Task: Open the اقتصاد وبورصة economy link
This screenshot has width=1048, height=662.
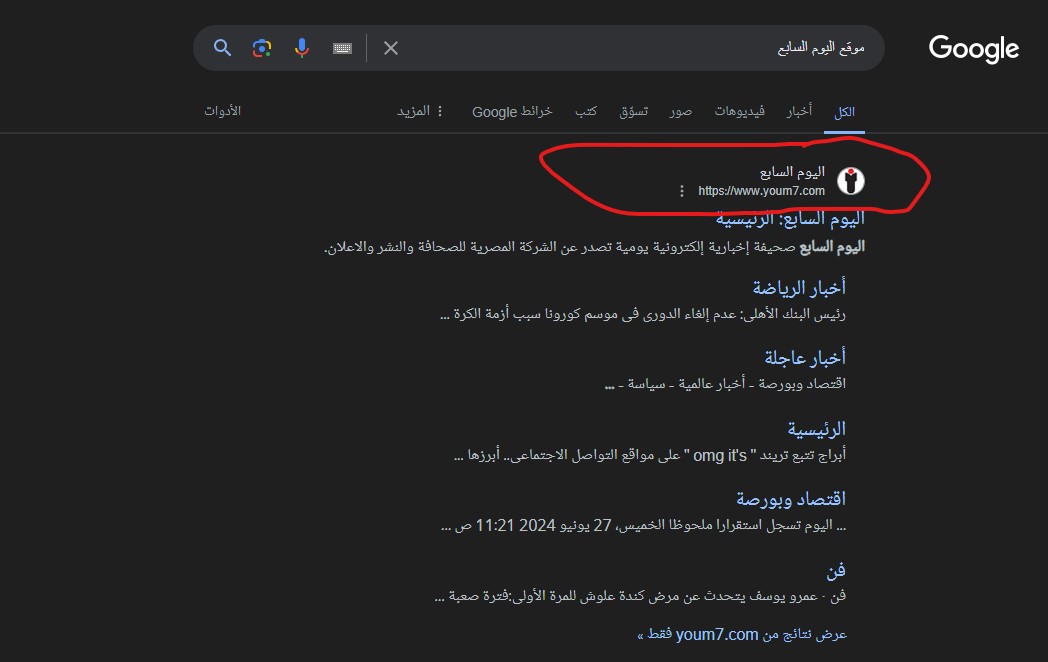Action: (790, 499)
